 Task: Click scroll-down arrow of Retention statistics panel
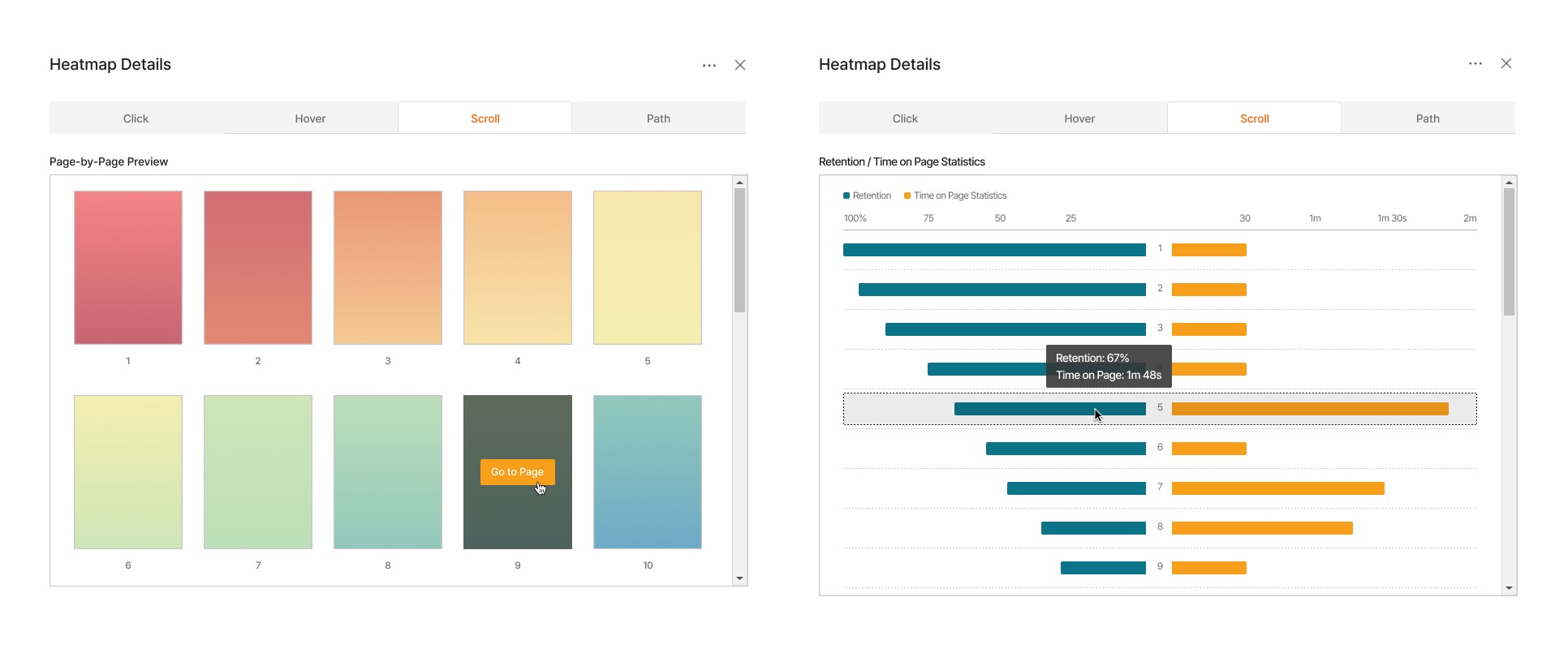1509,588
